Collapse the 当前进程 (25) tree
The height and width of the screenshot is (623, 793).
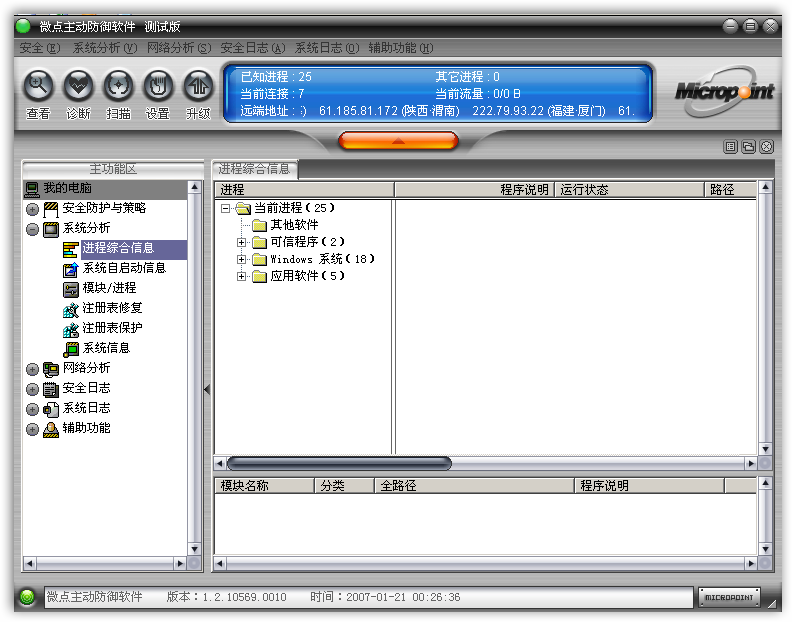pyautogui.click(x=226, y=208)
